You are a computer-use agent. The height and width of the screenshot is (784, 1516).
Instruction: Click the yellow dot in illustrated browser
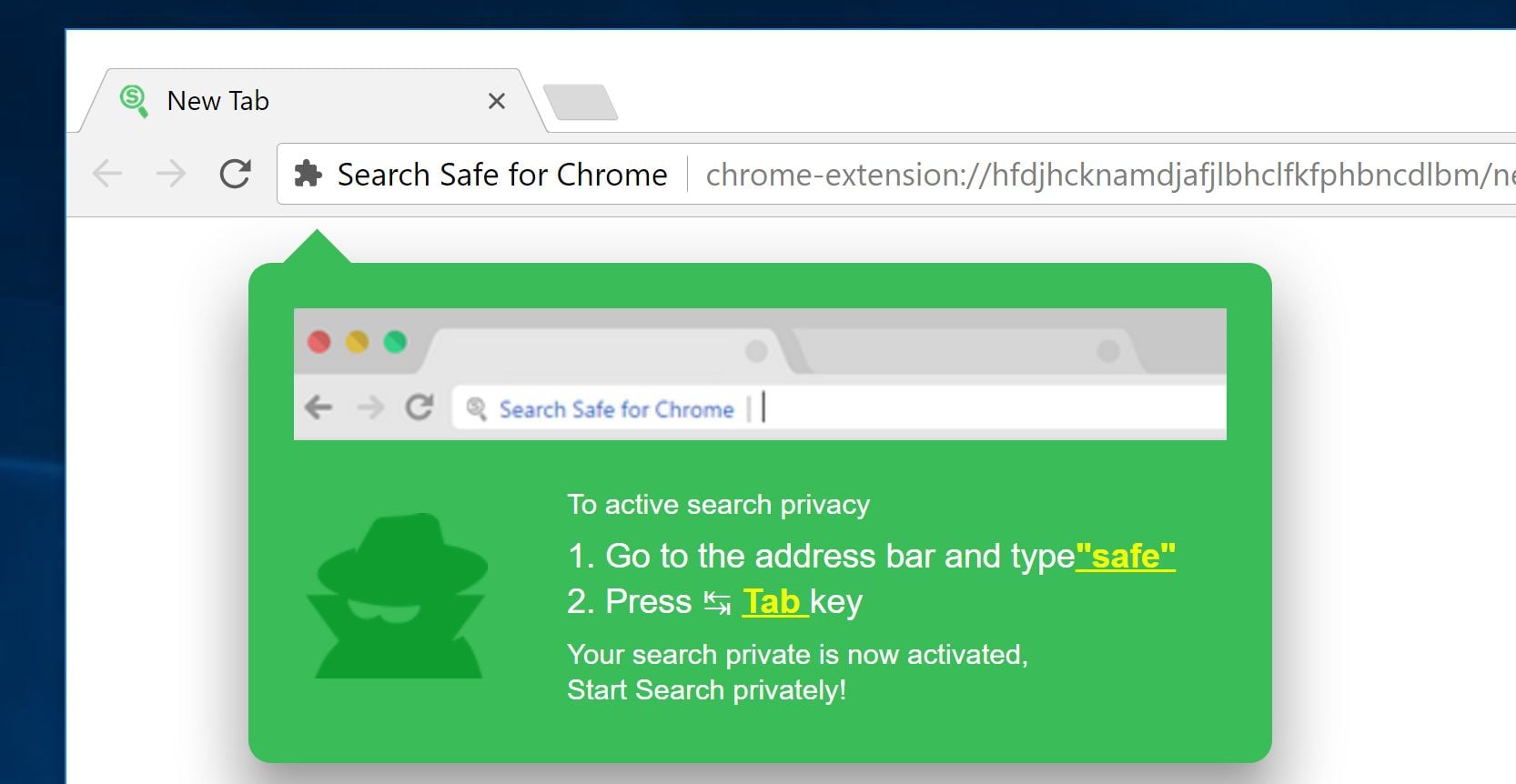[x=357, y=342]
